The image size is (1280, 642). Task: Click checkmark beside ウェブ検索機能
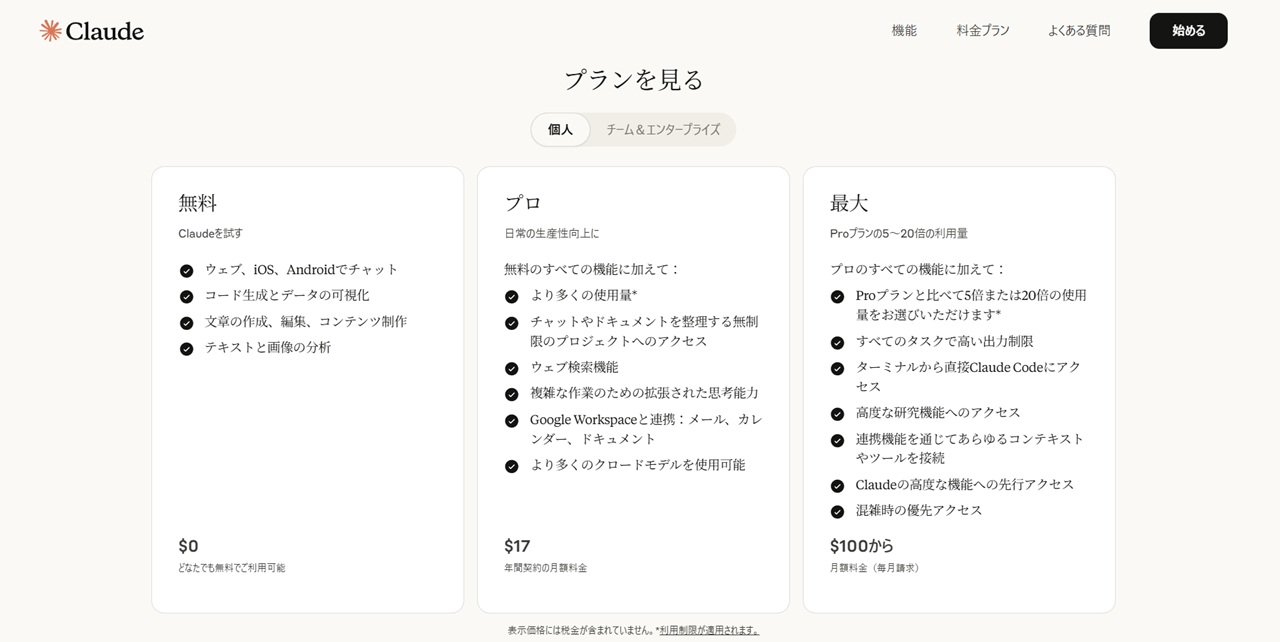click(x=512, y=369)
